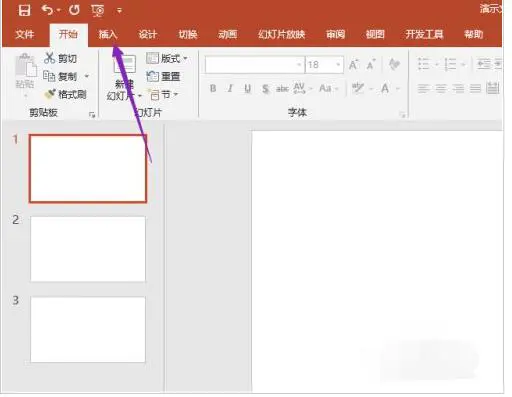This screenshot has width=512, height=397.
Task: Switch to the 审阅 (Review) tab
Action: [335, 34]
